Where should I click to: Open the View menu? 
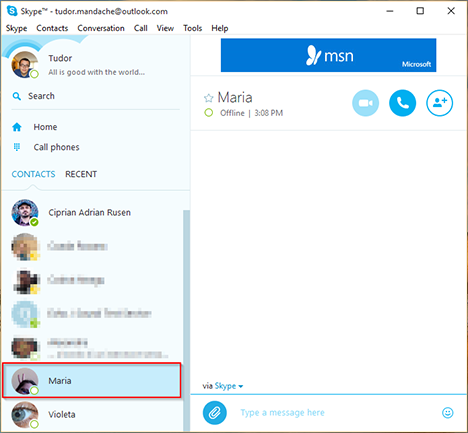[165, 28]
